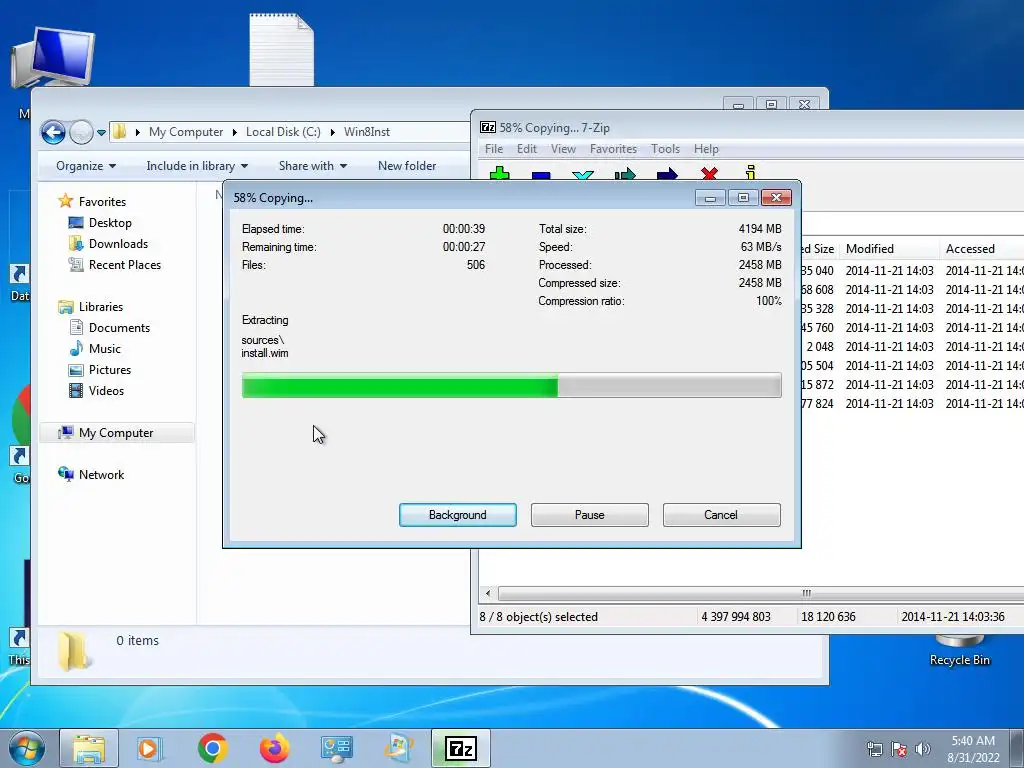Click the network tray icon
Viewport: 1024px width, 768px height.
[874, 749]
